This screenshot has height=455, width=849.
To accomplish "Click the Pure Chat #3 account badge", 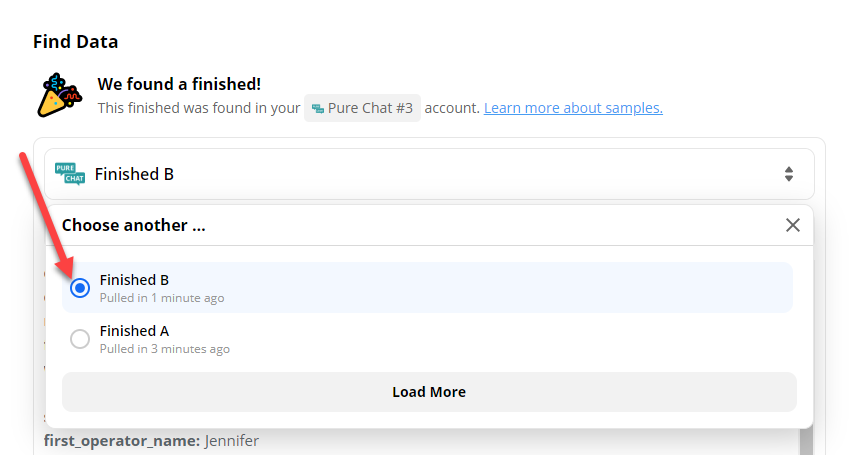I will point(362,108).
